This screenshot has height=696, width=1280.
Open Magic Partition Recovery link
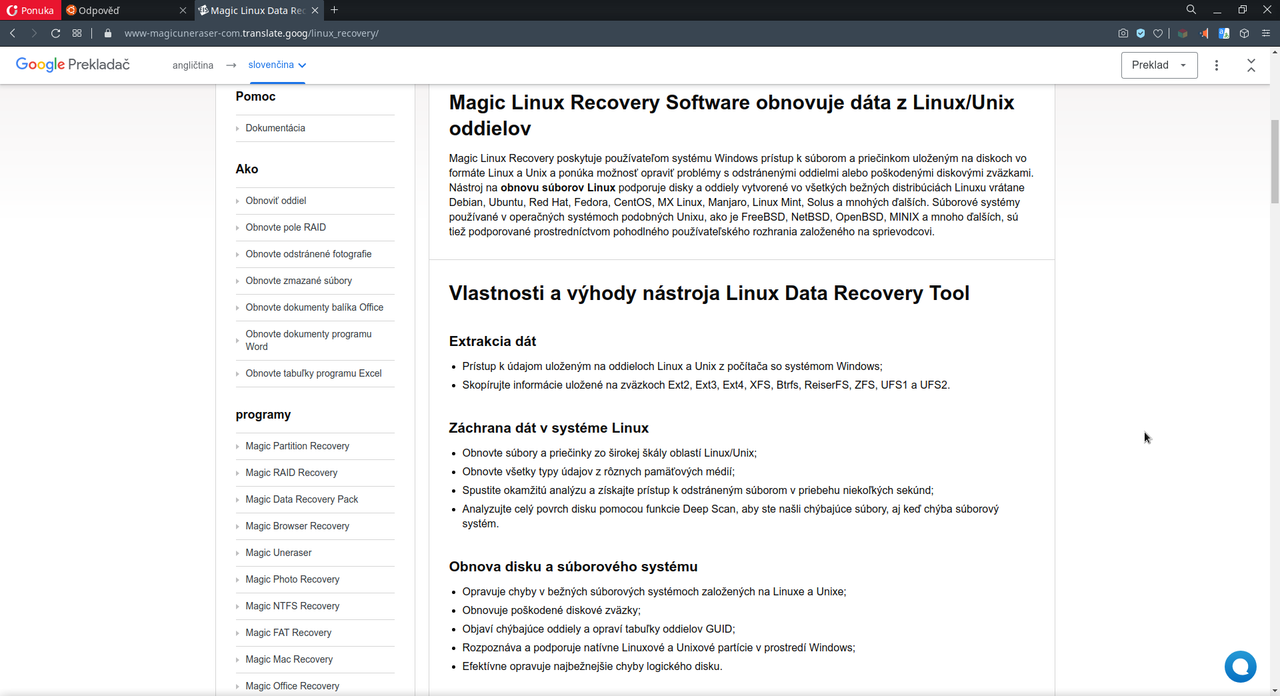pyautogui.click(x=297, y=446)
